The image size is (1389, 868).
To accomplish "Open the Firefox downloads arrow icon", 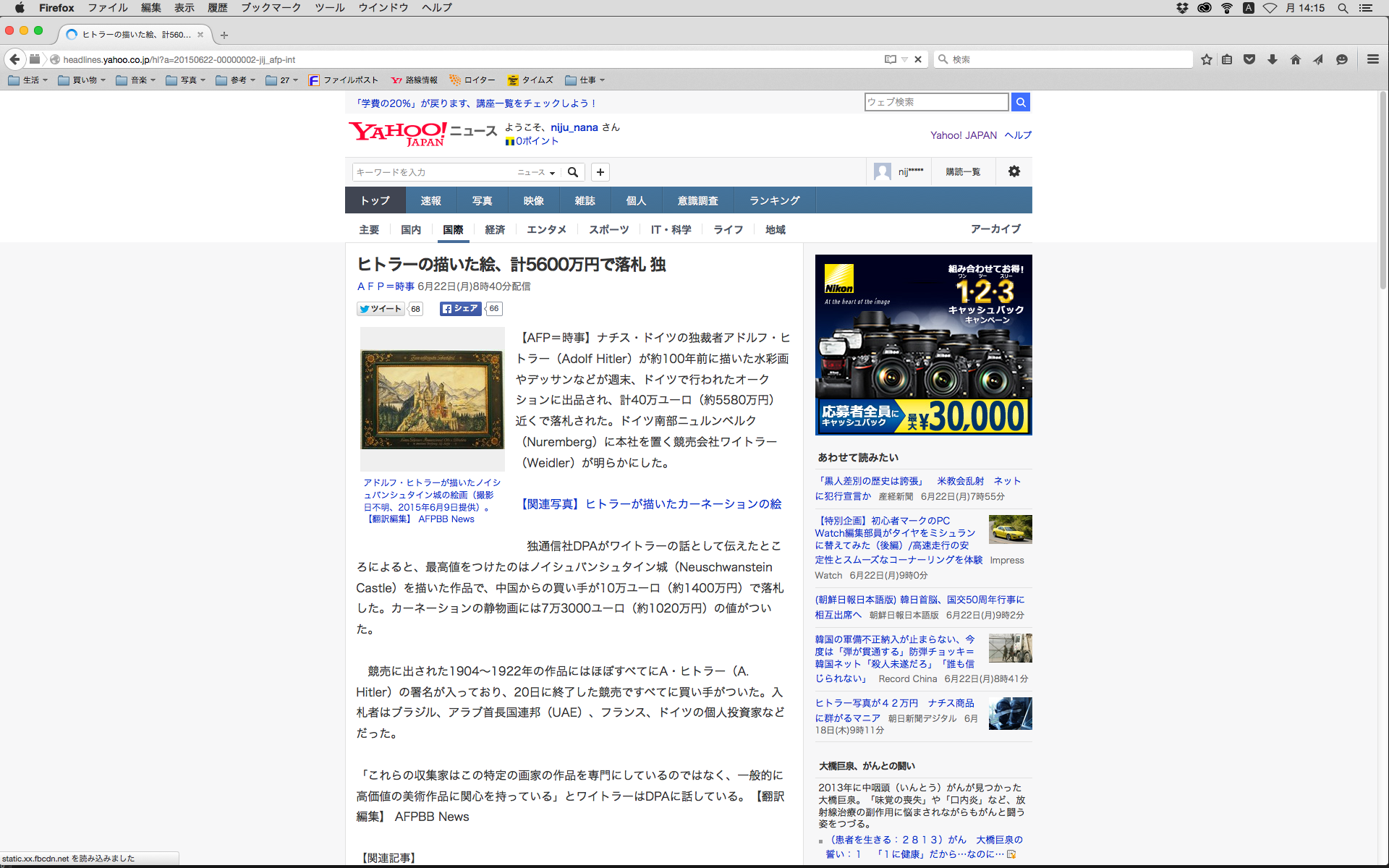I will pos(1273,59).
